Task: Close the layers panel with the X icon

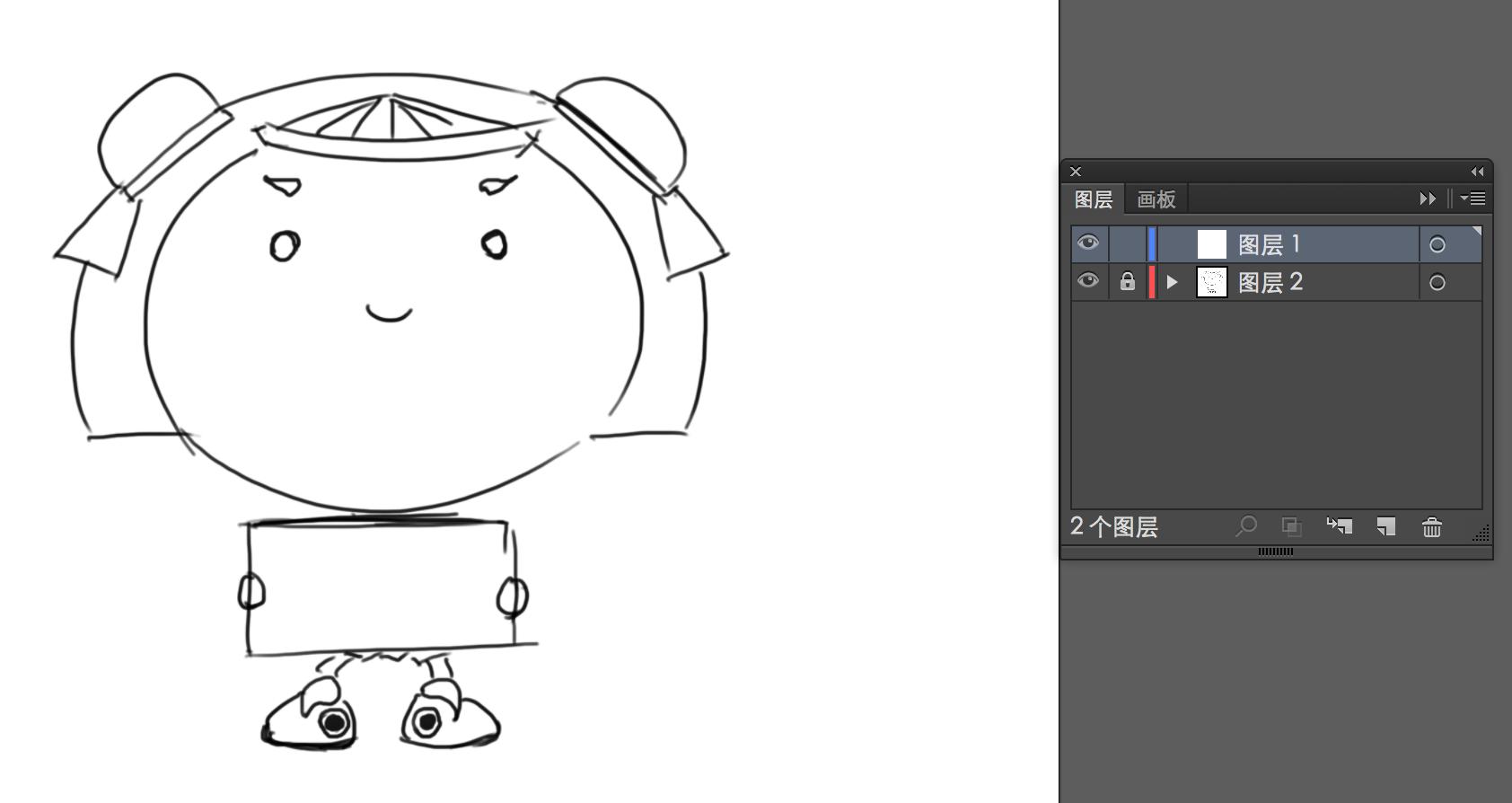Action: click(x=1076, y=172)
